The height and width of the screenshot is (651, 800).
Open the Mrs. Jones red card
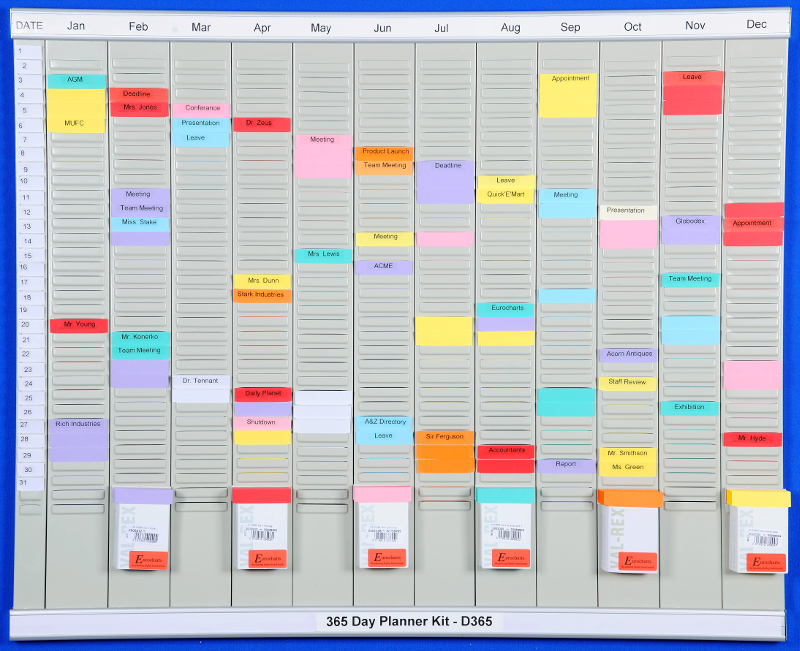(x=140, y=108)
